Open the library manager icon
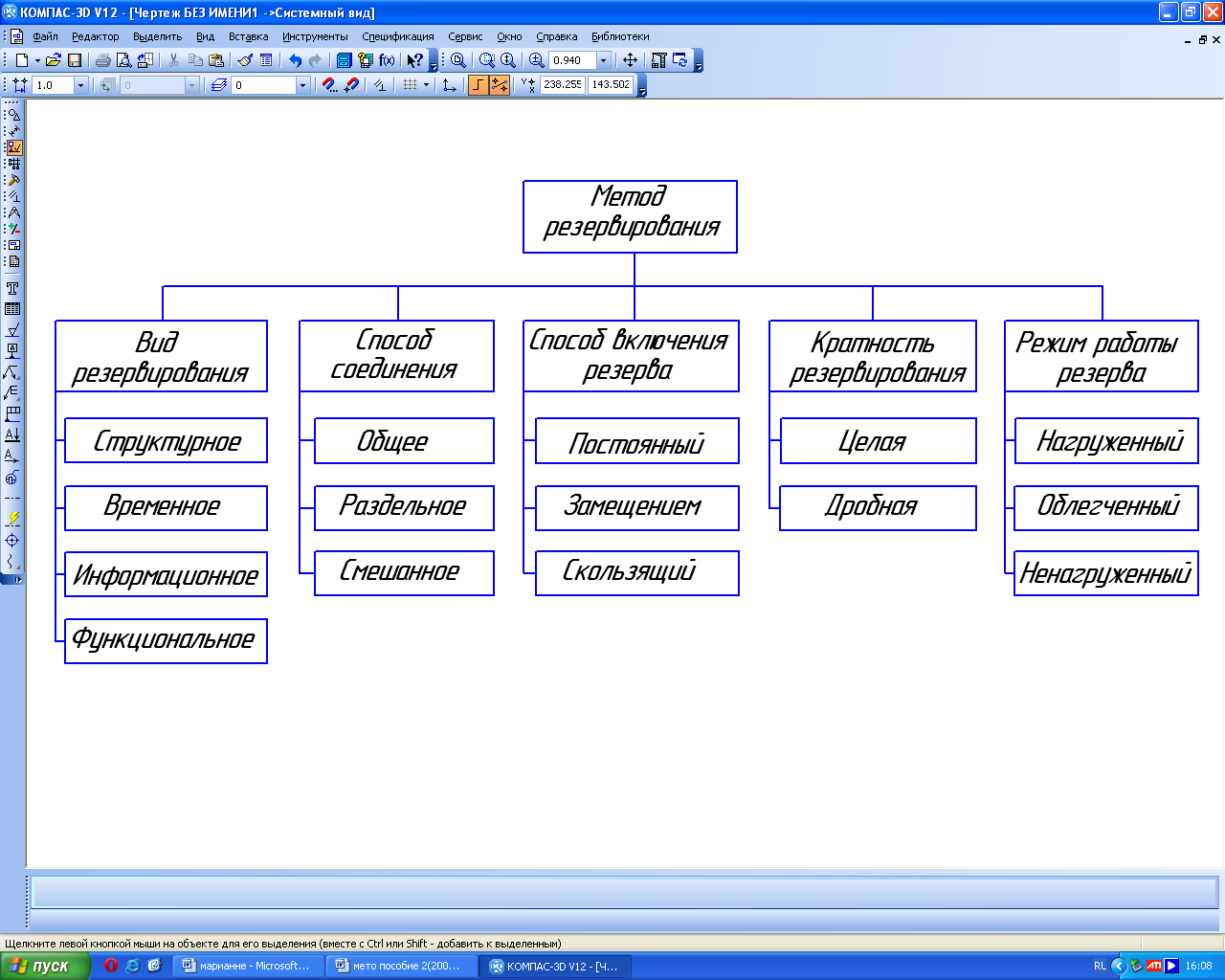 [x=344, y=60]
